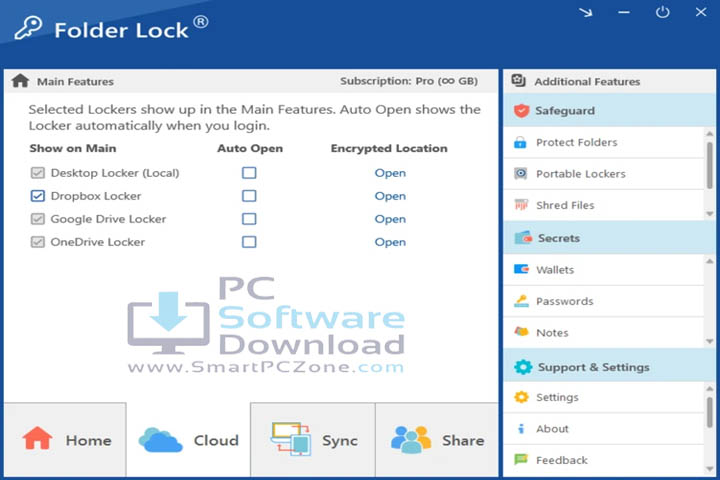Enable Auto Open for Dropbox Locker
720x480 pixels.
(249, 196)
